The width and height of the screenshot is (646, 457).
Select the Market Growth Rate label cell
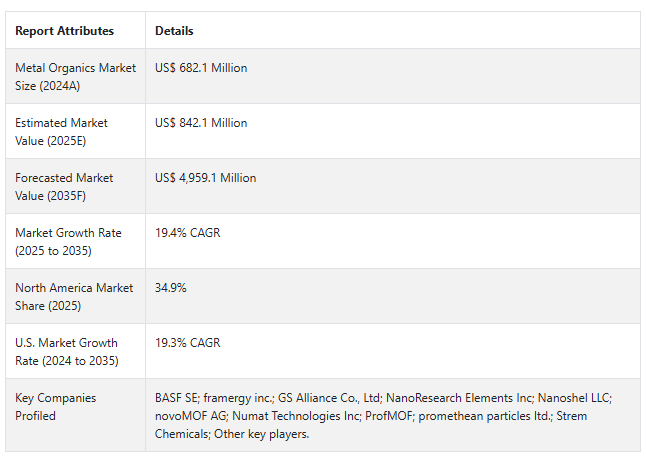click(68, 242)
